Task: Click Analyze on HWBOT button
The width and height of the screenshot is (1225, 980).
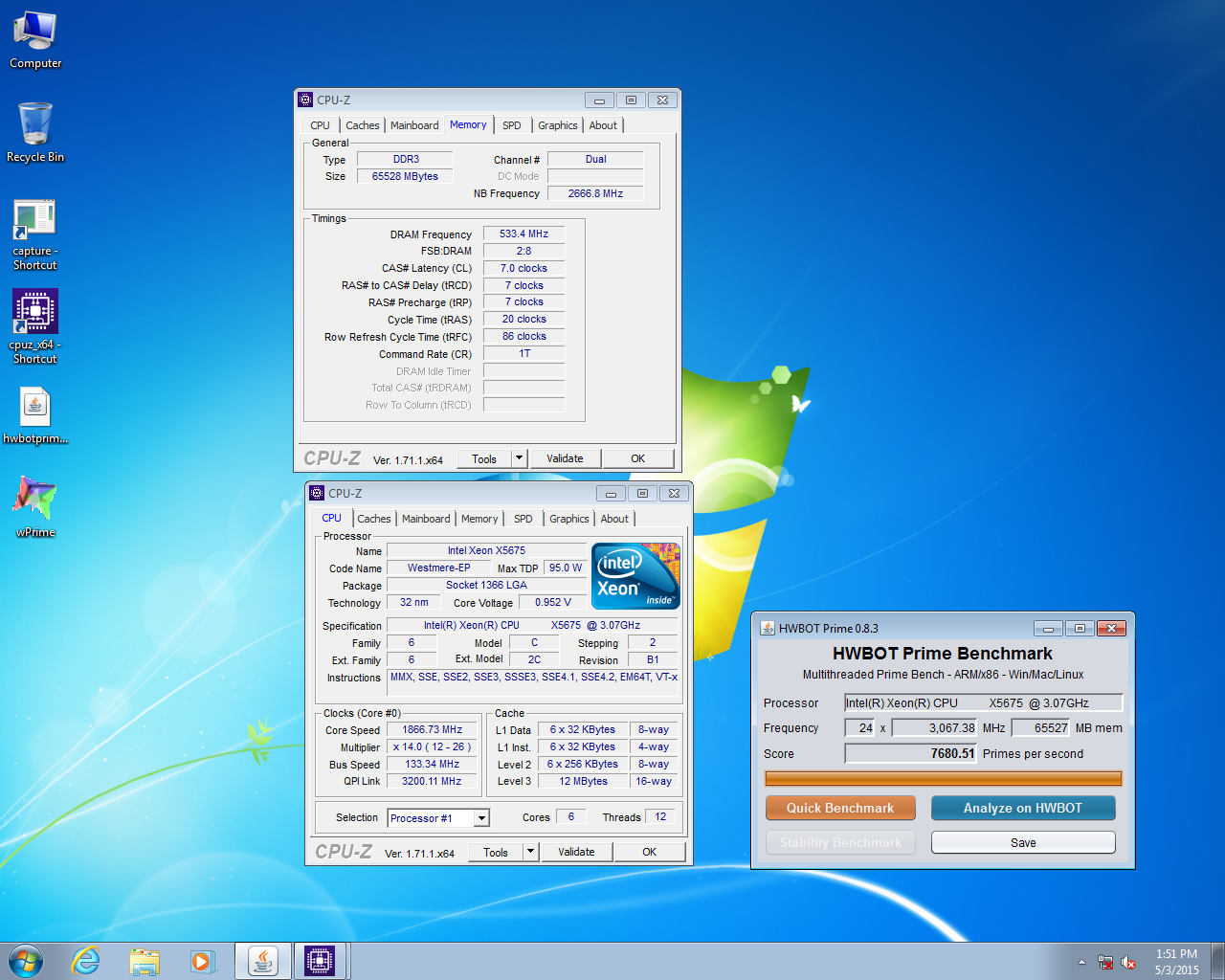Action: 1023,808
